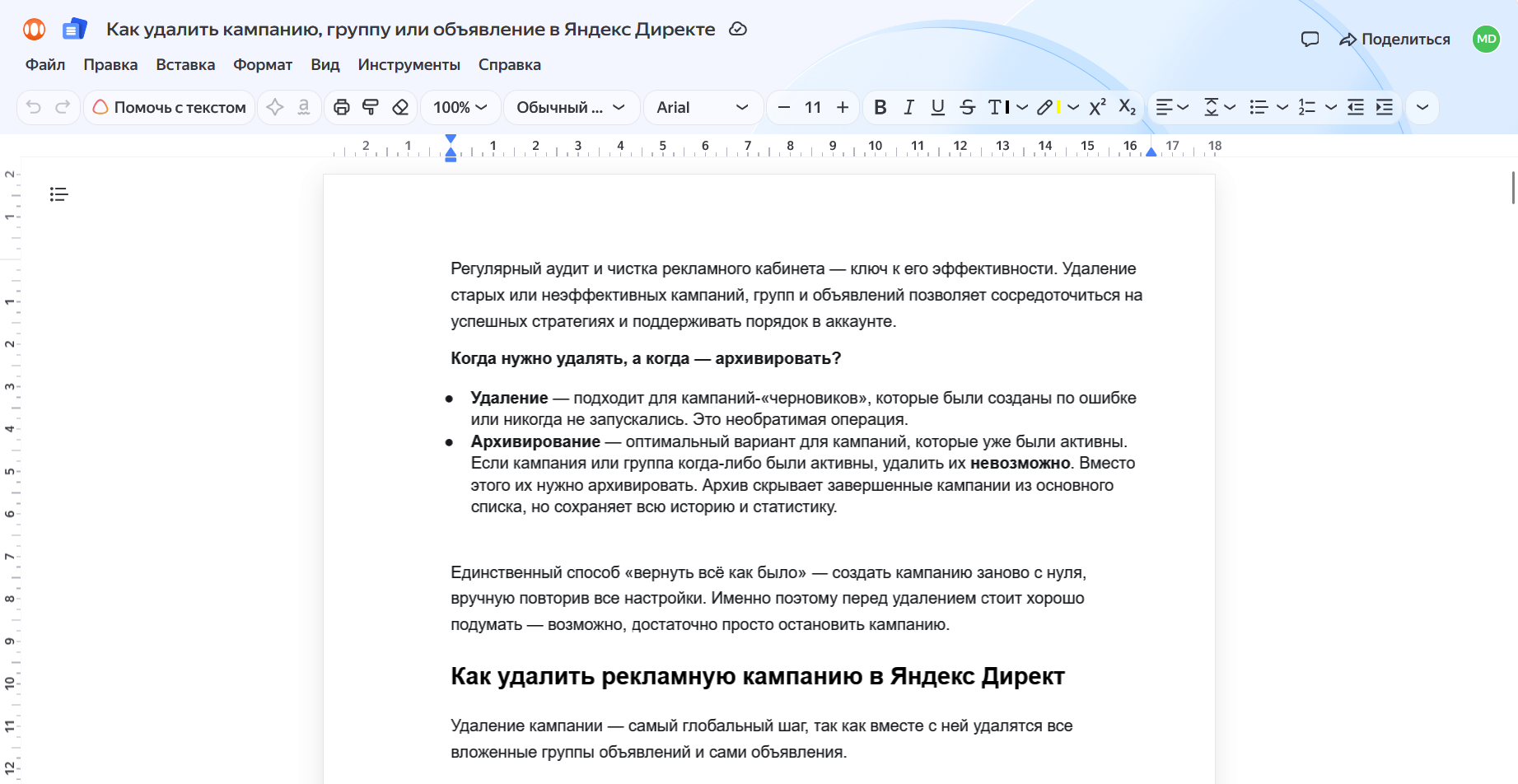Click the bold word "Архивирование" in list
The image size is (1518, 784).
coord(535,441)
